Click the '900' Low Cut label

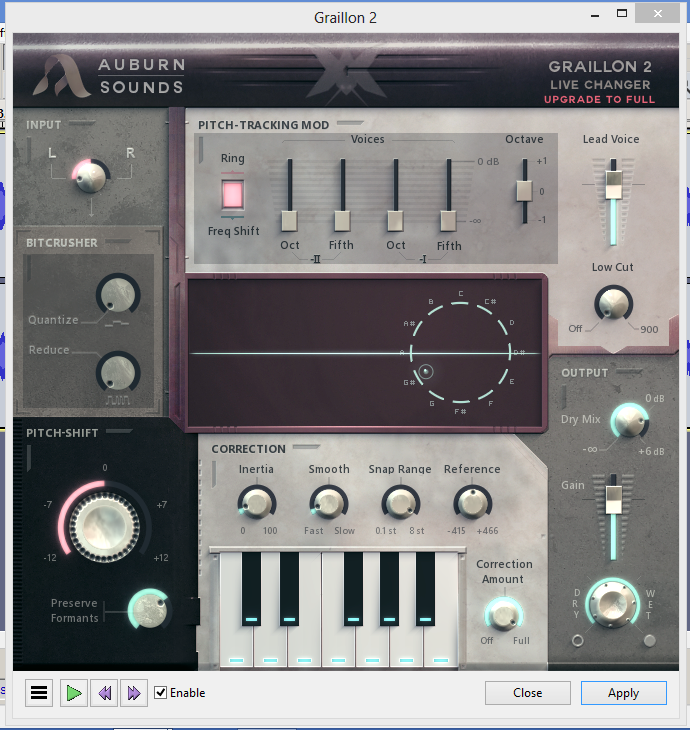point(649,329)
